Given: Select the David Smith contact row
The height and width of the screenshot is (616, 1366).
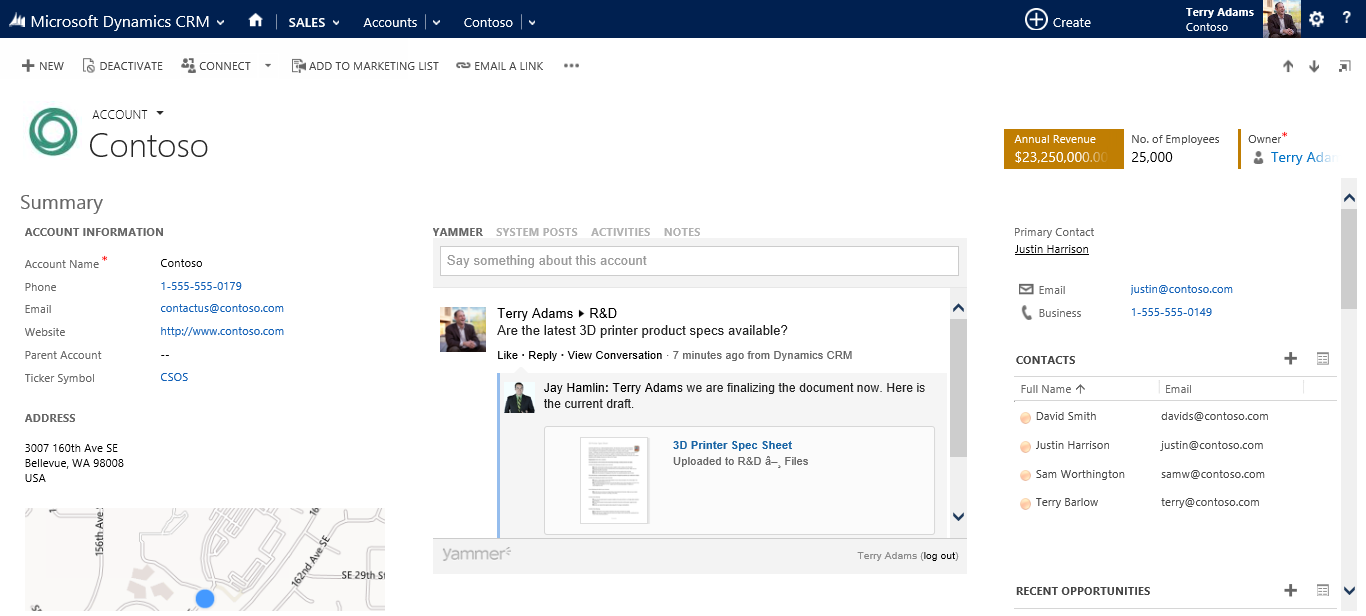Looking at the screenshot, I should [x=1175, y=417].
